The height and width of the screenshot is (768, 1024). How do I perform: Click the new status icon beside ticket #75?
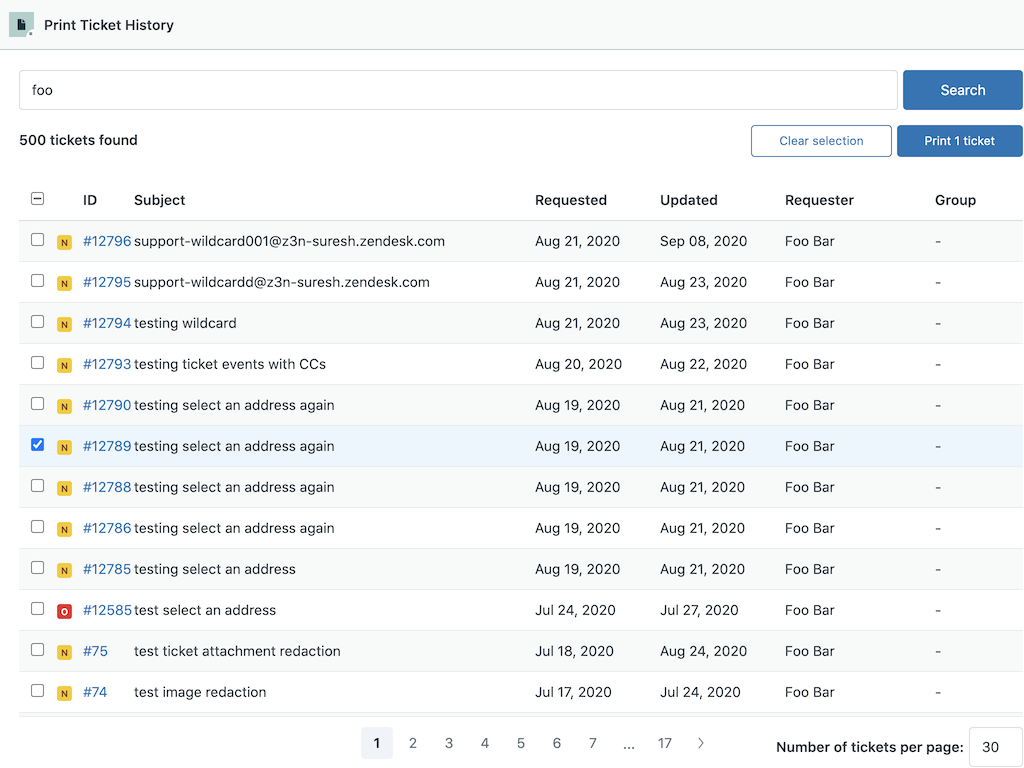coord(64,652)
